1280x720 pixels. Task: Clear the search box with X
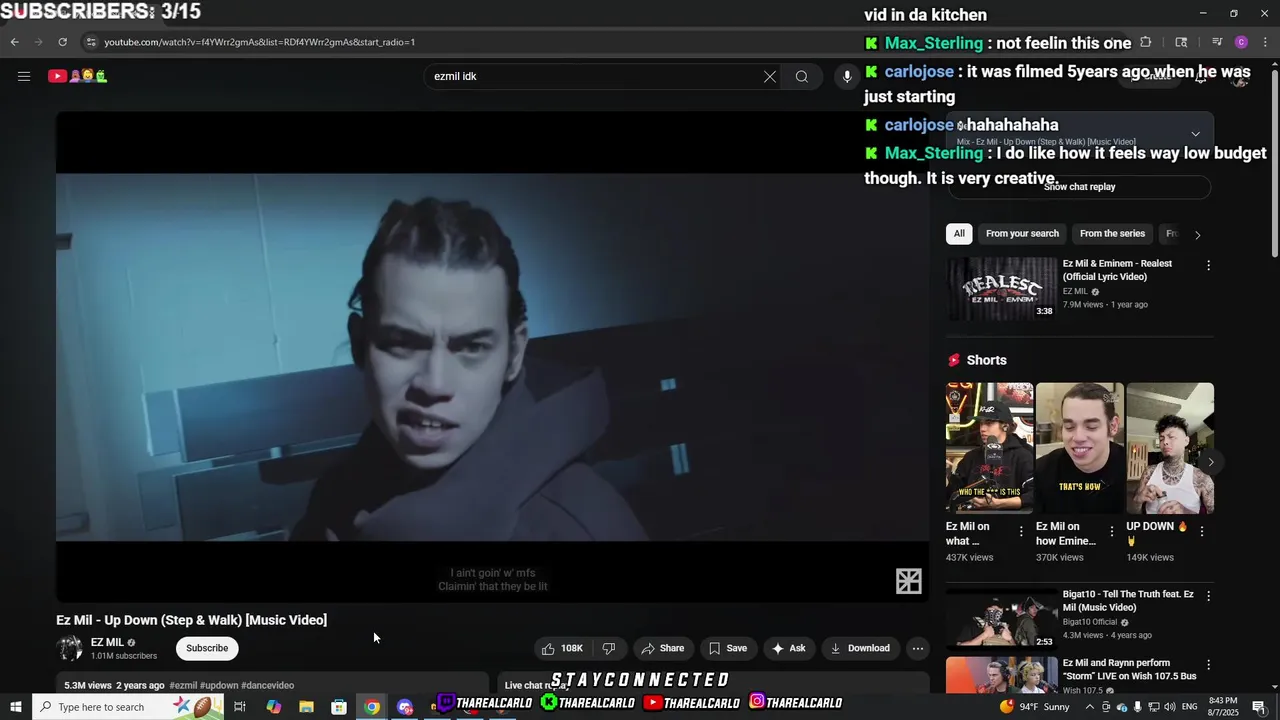click(770, 76)
